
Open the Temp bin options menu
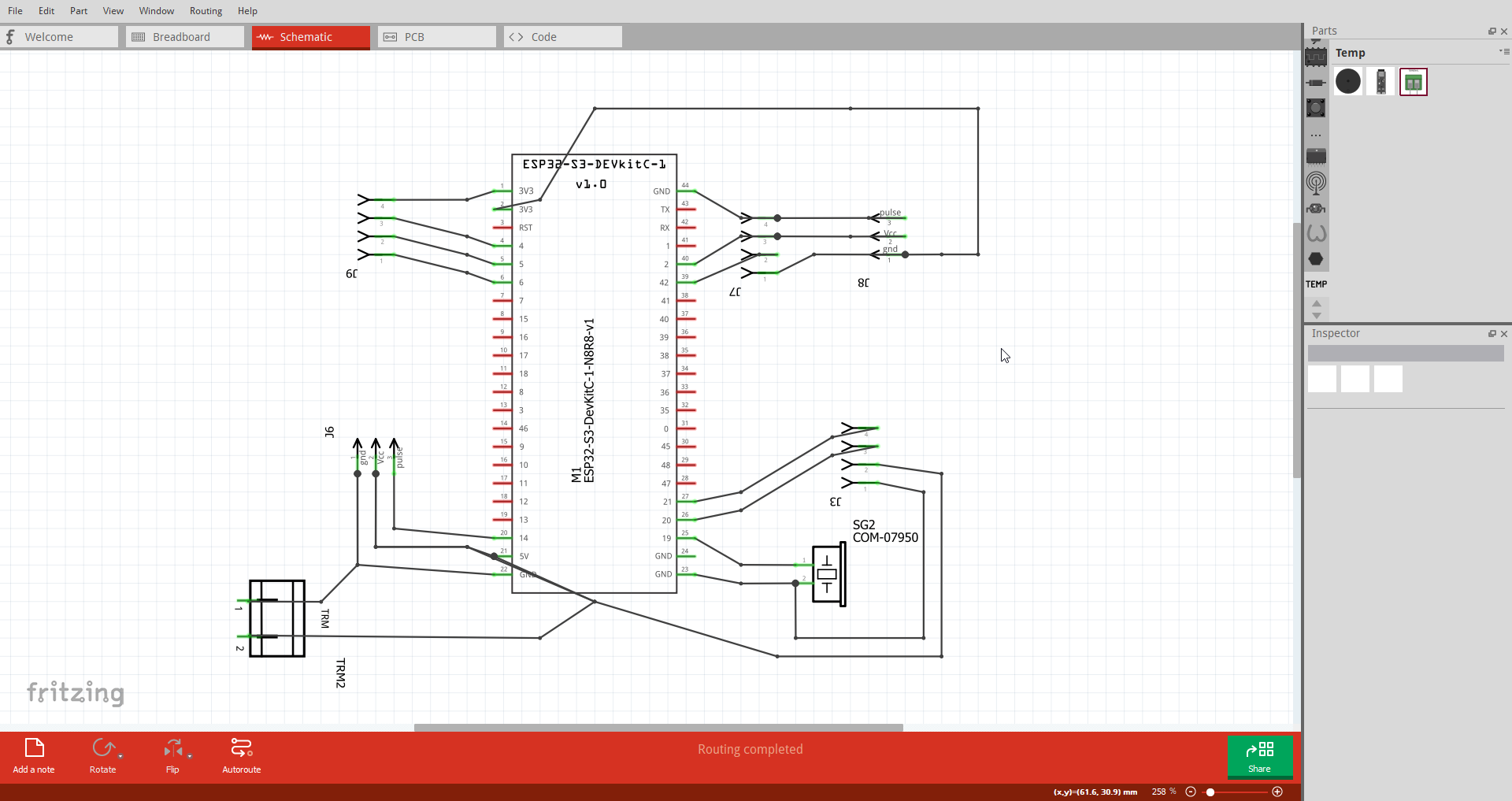click(x=1504, y=51)
